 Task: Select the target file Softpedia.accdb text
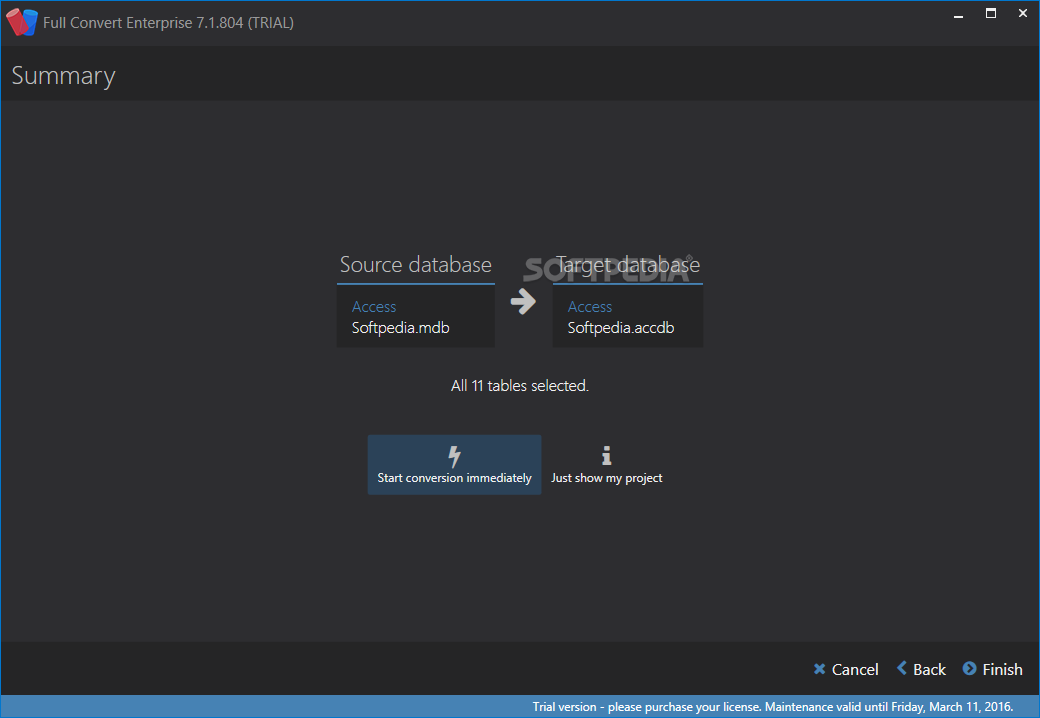pos(621,328)
